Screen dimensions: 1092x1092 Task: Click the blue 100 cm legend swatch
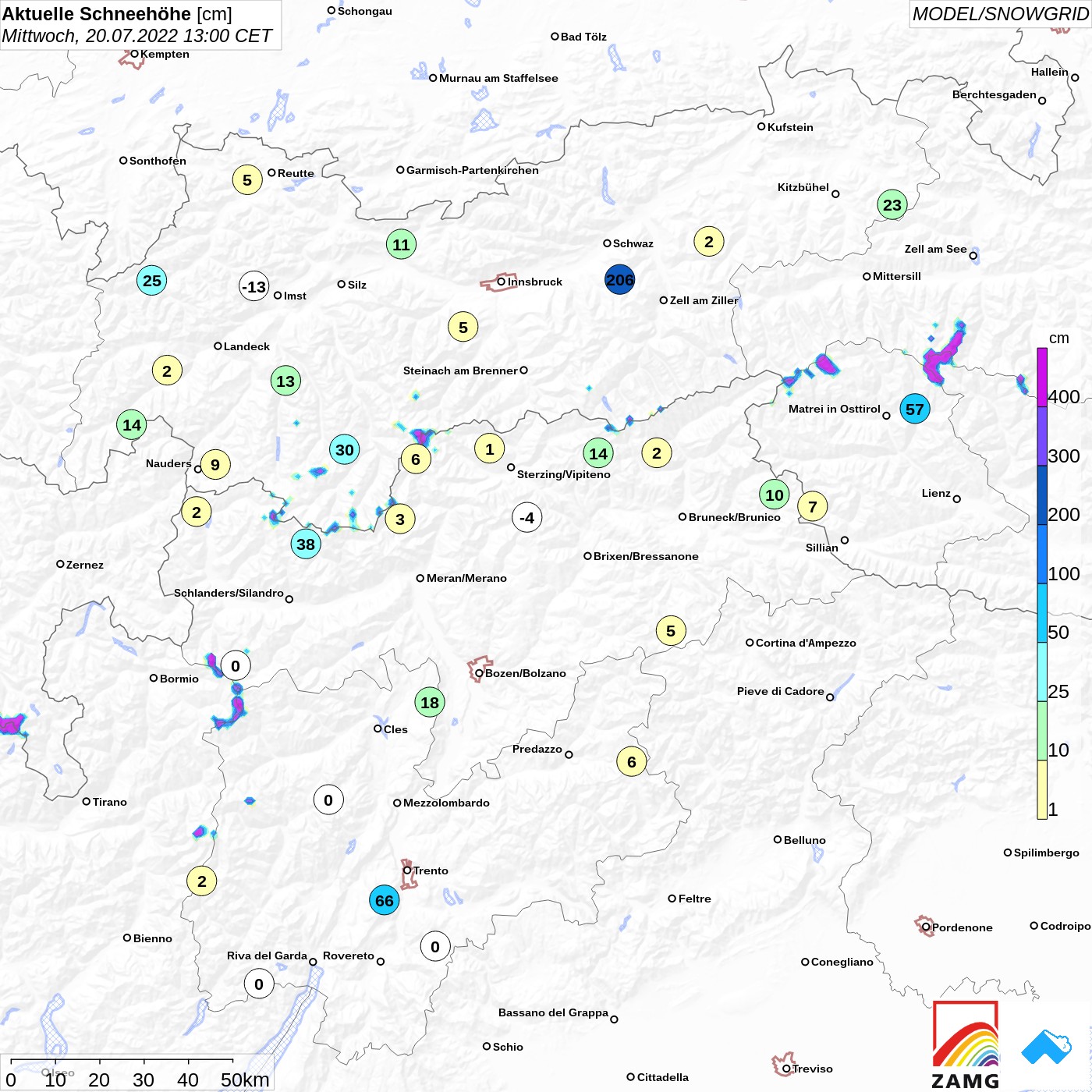[x=1042, y=554]
